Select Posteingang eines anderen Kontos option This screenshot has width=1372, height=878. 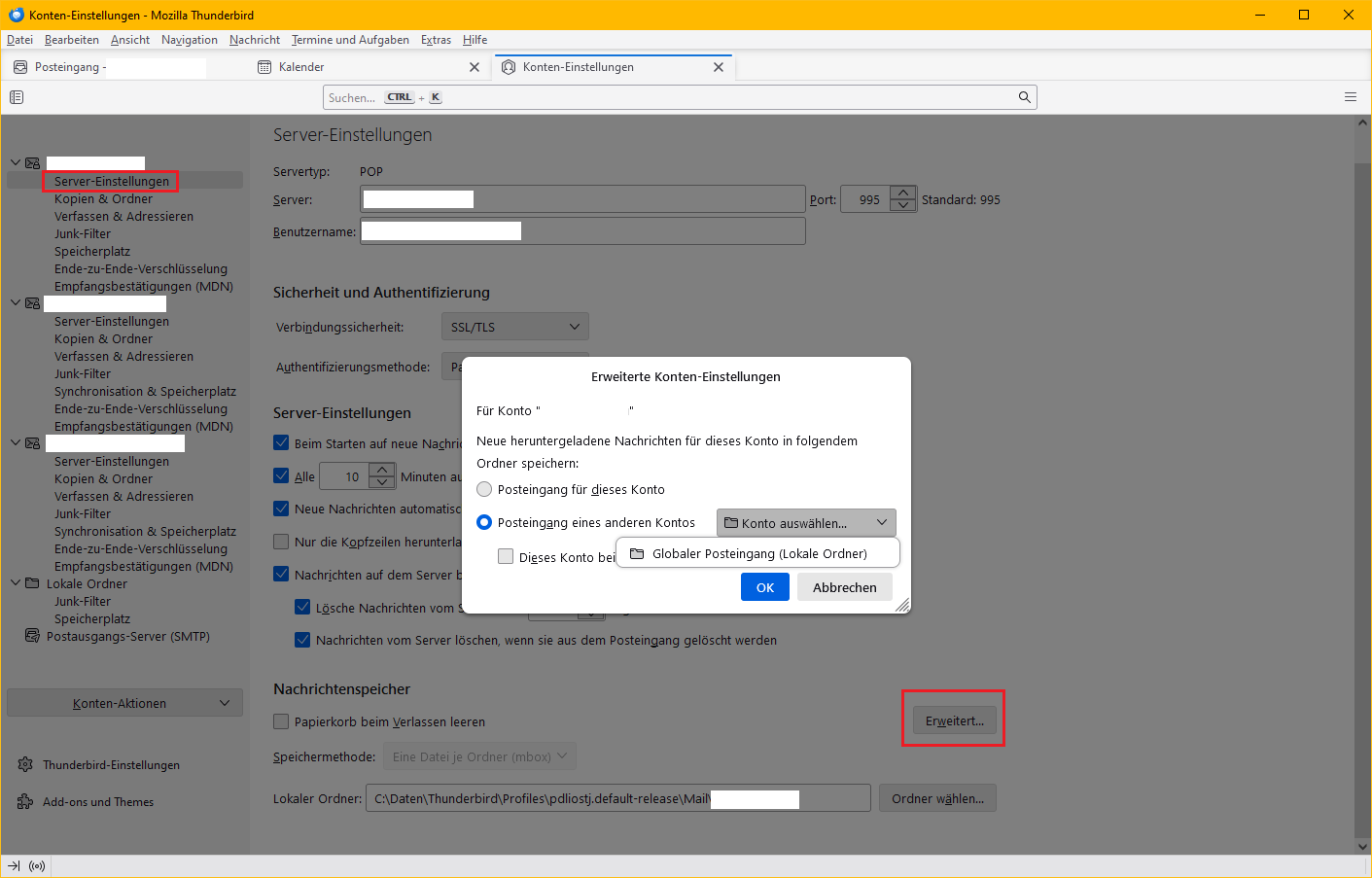[x=484, y=522]
